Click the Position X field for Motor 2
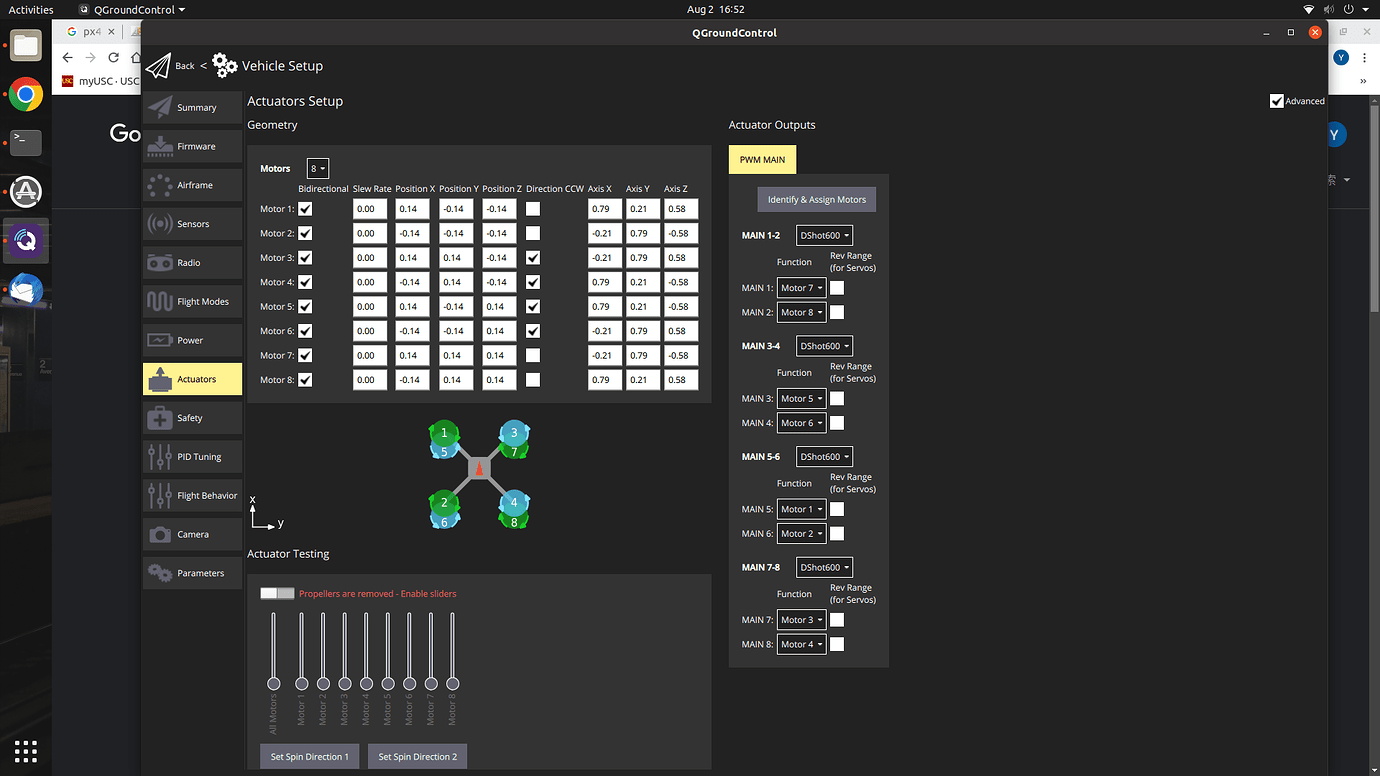 click(411, 233)
